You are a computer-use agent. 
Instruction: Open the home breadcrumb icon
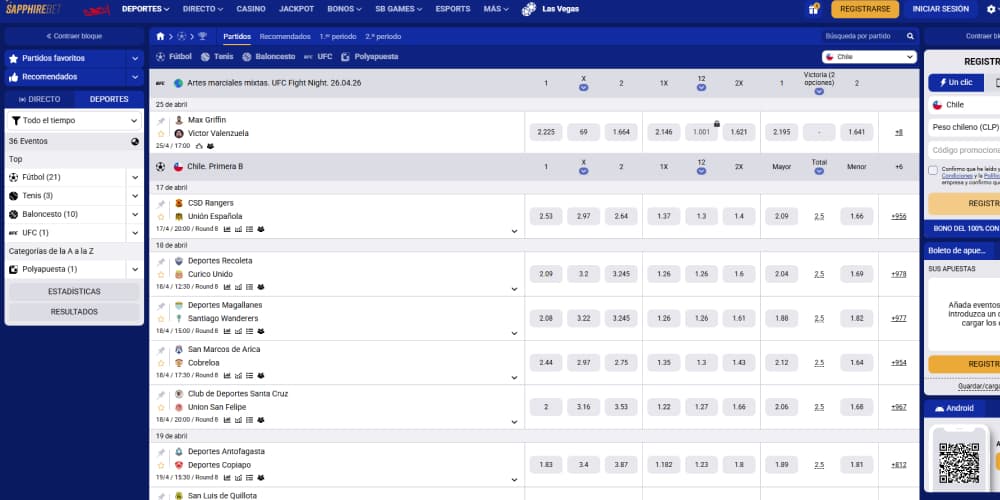point(160,36)
